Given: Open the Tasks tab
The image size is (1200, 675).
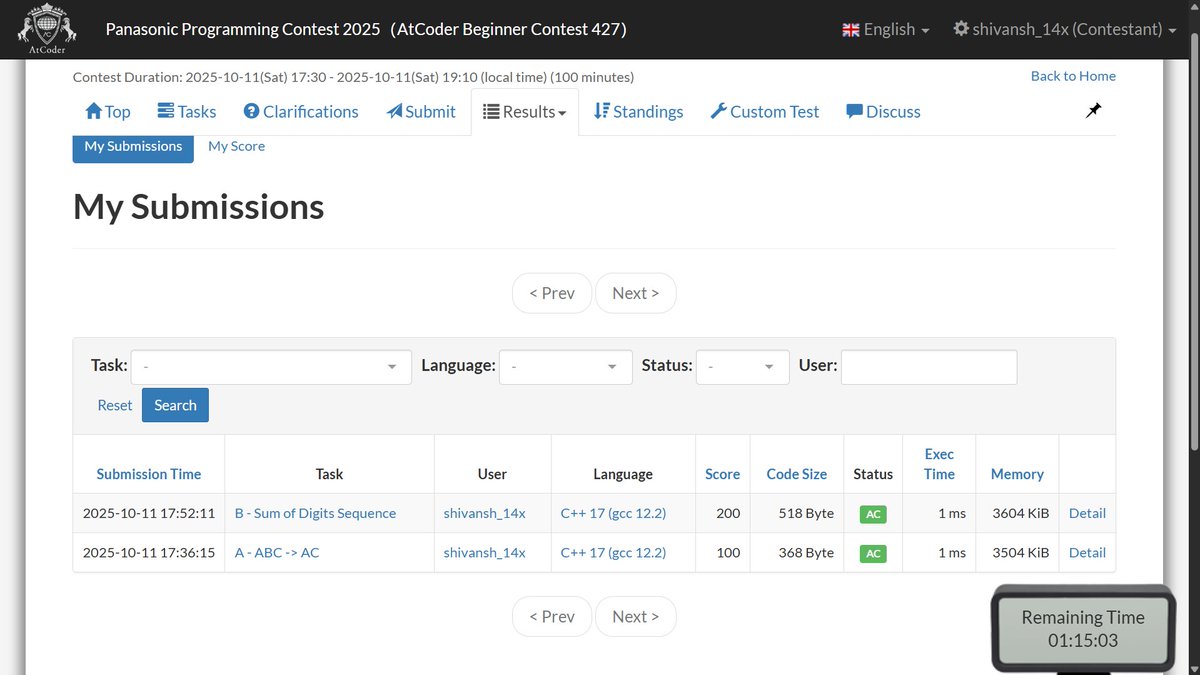Looking at the screenshot, I should pos(187,112).
